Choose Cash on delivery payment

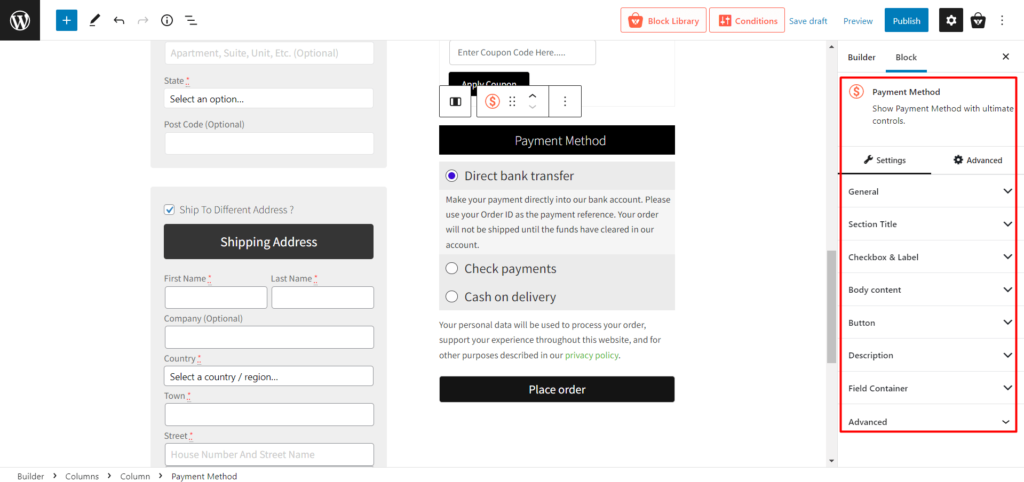pyautogui.click(x=452, y=297)
